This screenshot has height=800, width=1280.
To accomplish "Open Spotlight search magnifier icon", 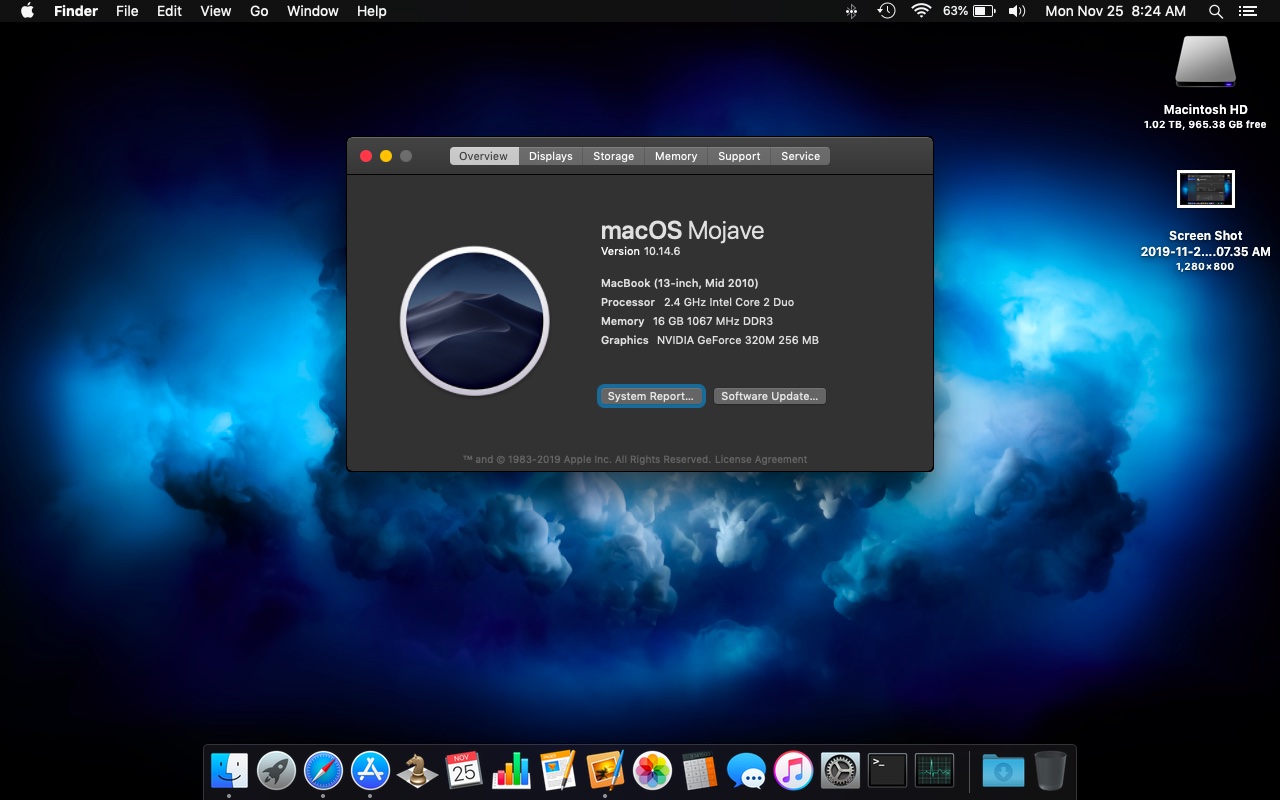I will tap(1216, 11).
